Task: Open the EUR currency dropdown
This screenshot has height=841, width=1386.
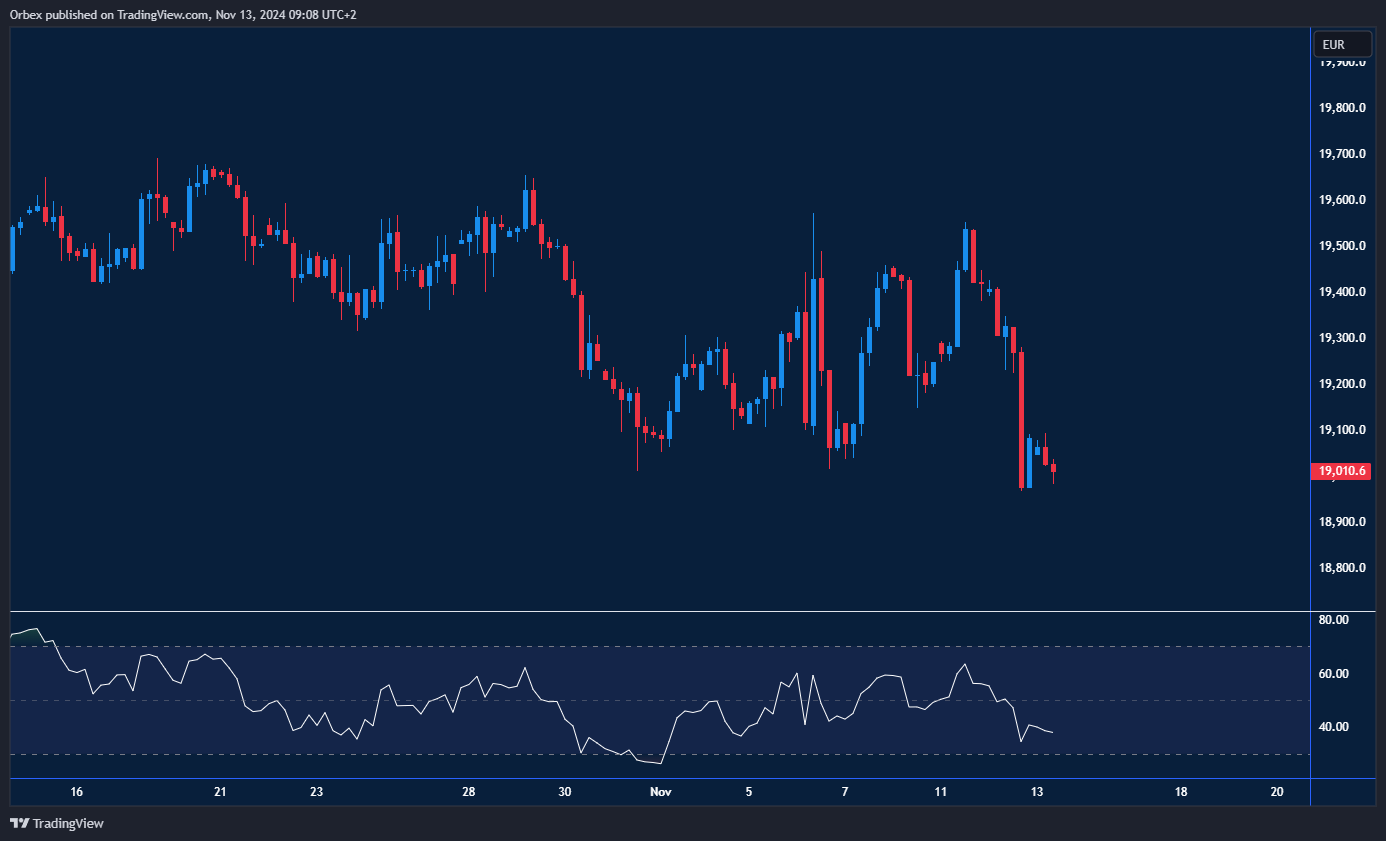Action: click(1342, 45)
